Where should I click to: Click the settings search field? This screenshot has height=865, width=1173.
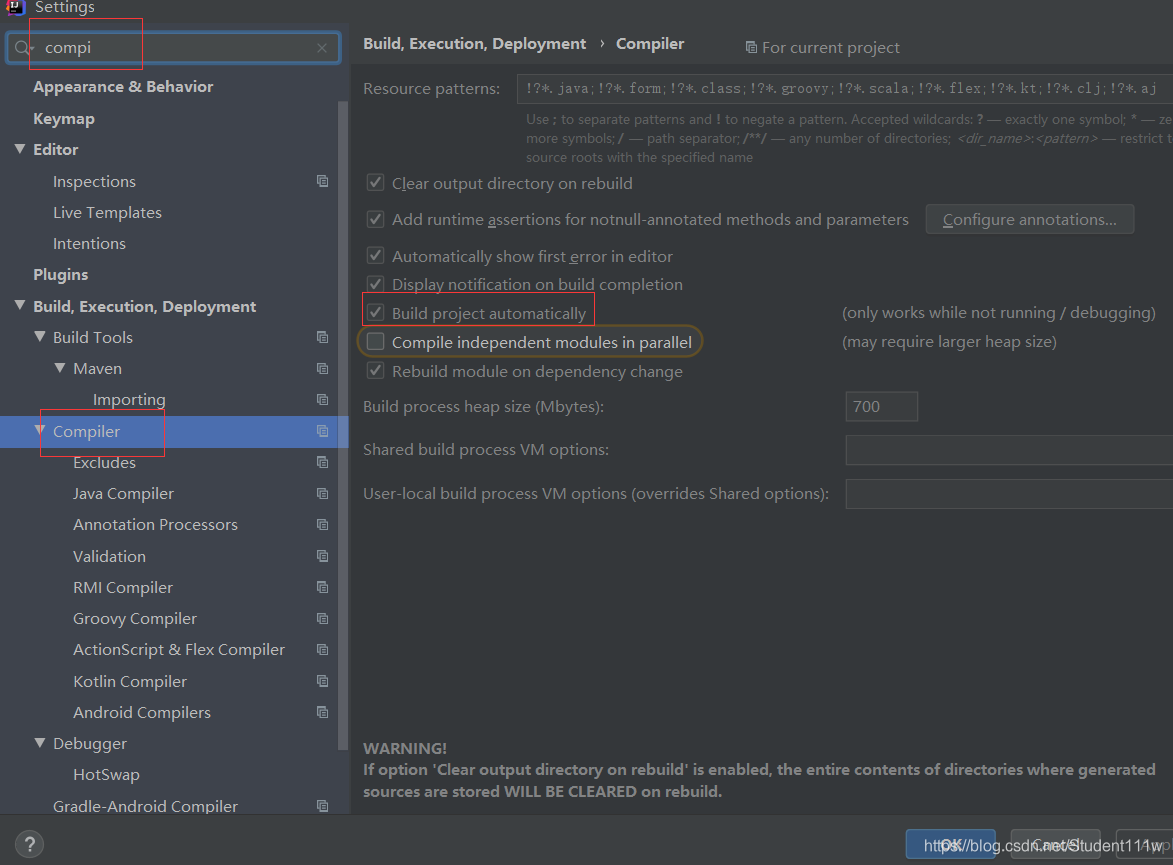click(174, 48)
